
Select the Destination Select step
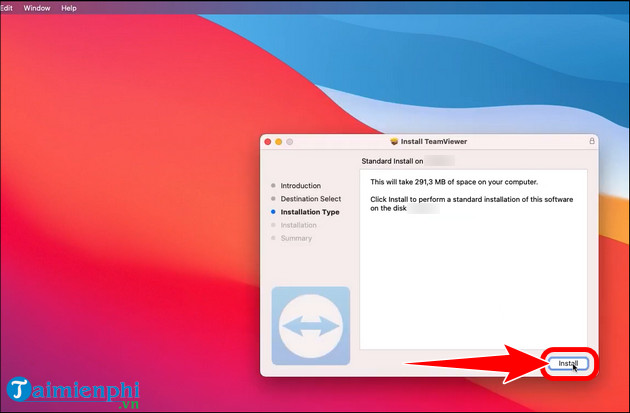[311, 199]
